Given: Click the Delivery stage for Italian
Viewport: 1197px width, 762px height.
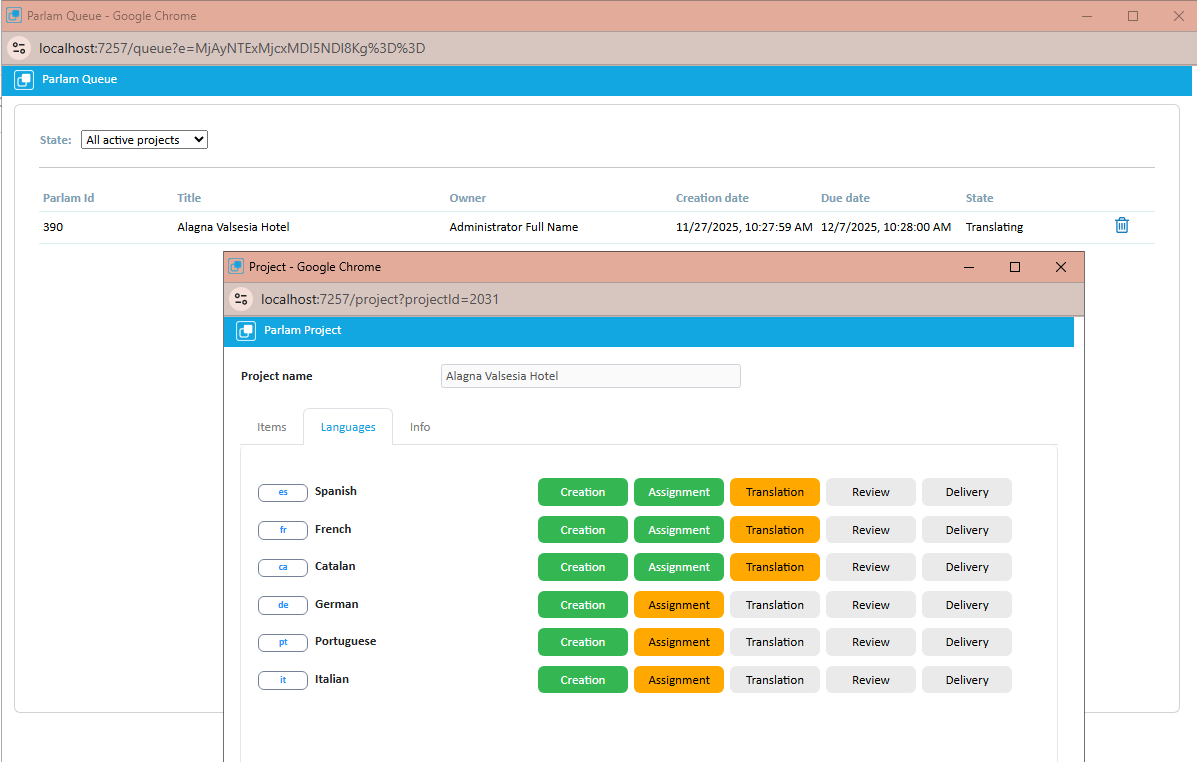Looking at the screenshot, I should [x=966, y=679].
